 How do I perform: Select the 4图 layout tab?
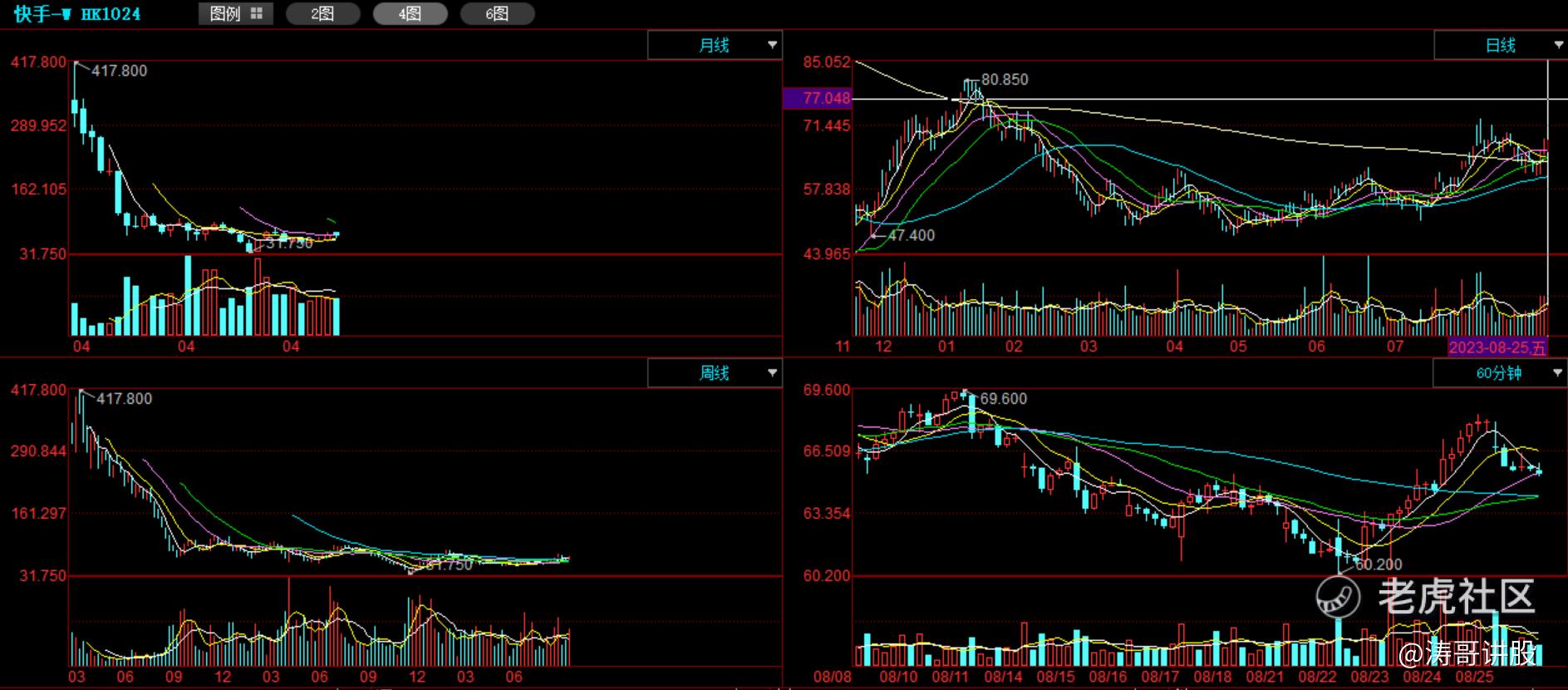(x=410, y=13)
